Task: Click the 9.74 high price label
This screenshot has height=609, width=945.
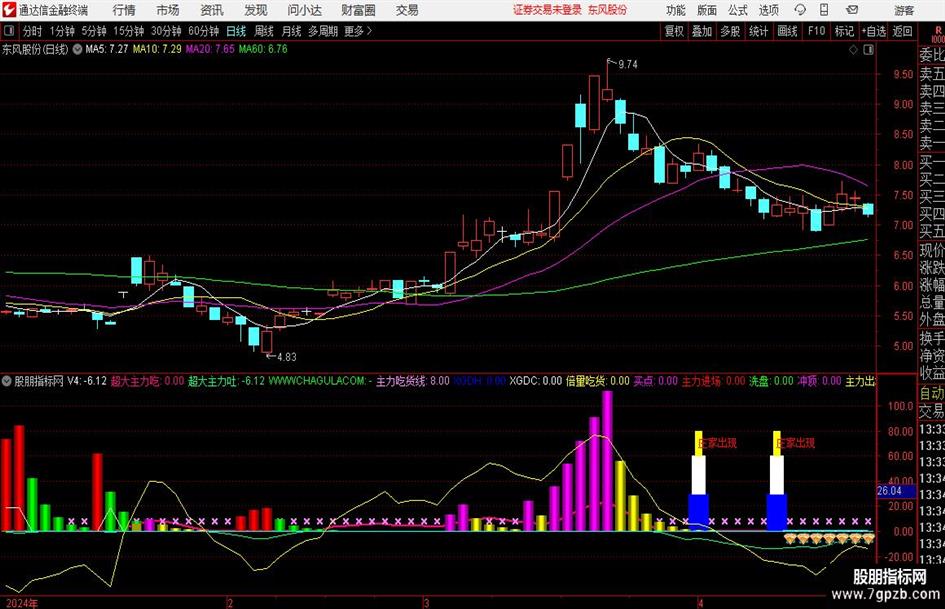Action: click(x=627, y=64)
